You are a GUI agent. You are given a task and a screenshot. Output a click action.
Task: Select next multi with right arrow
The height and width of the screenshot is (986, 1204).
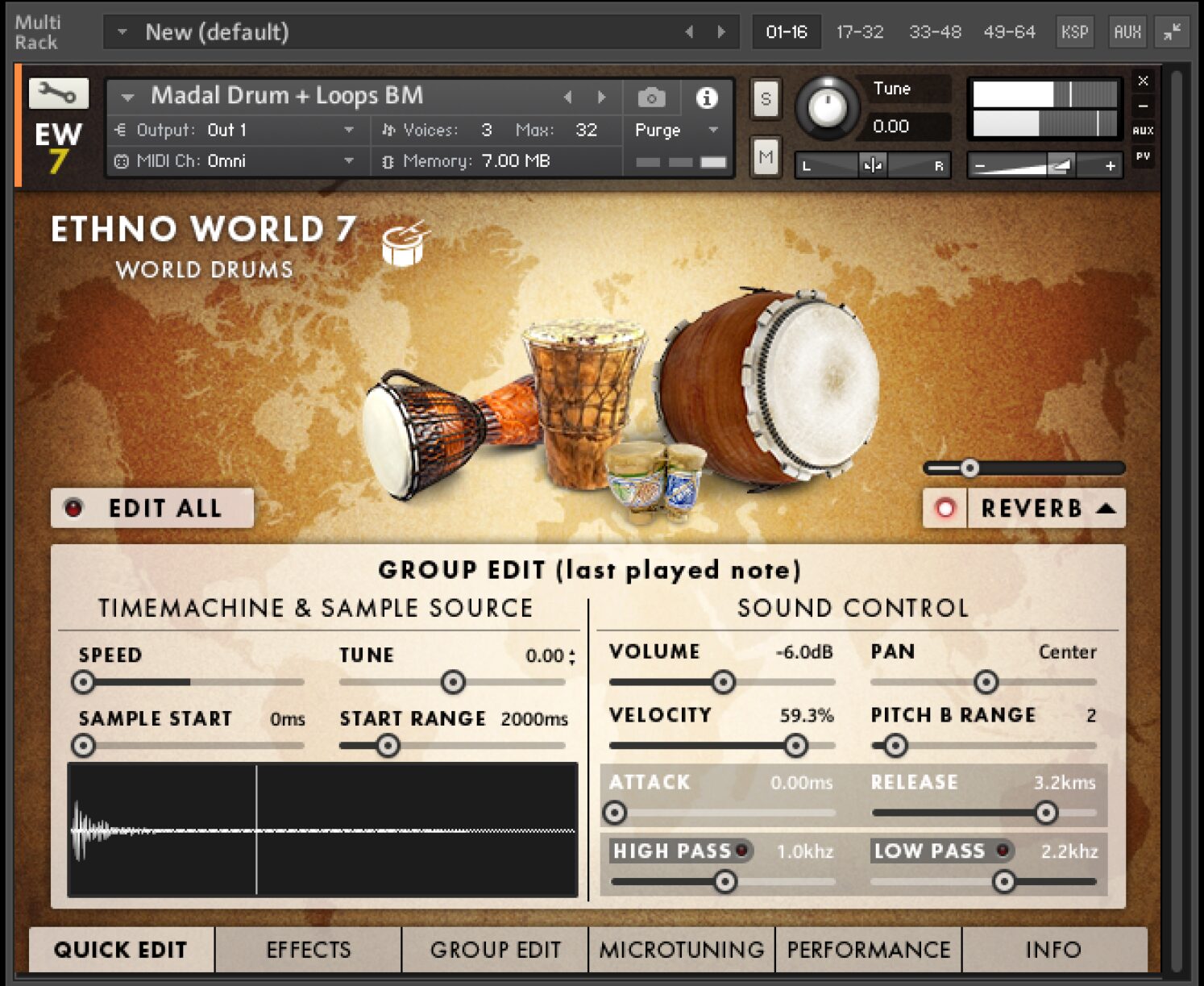pos(721,32)
